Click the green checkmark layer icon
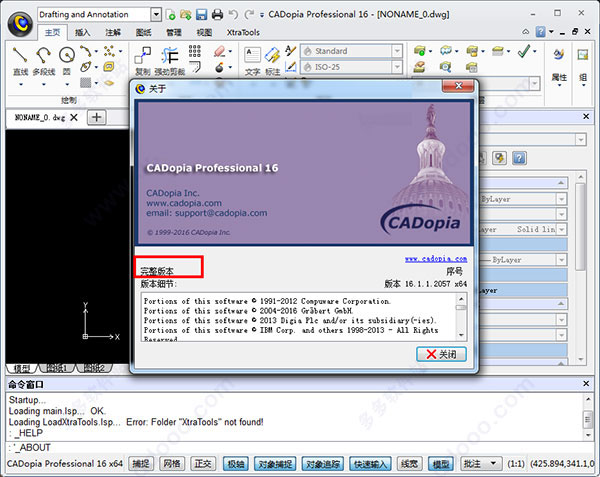 [x=524, y=51]
